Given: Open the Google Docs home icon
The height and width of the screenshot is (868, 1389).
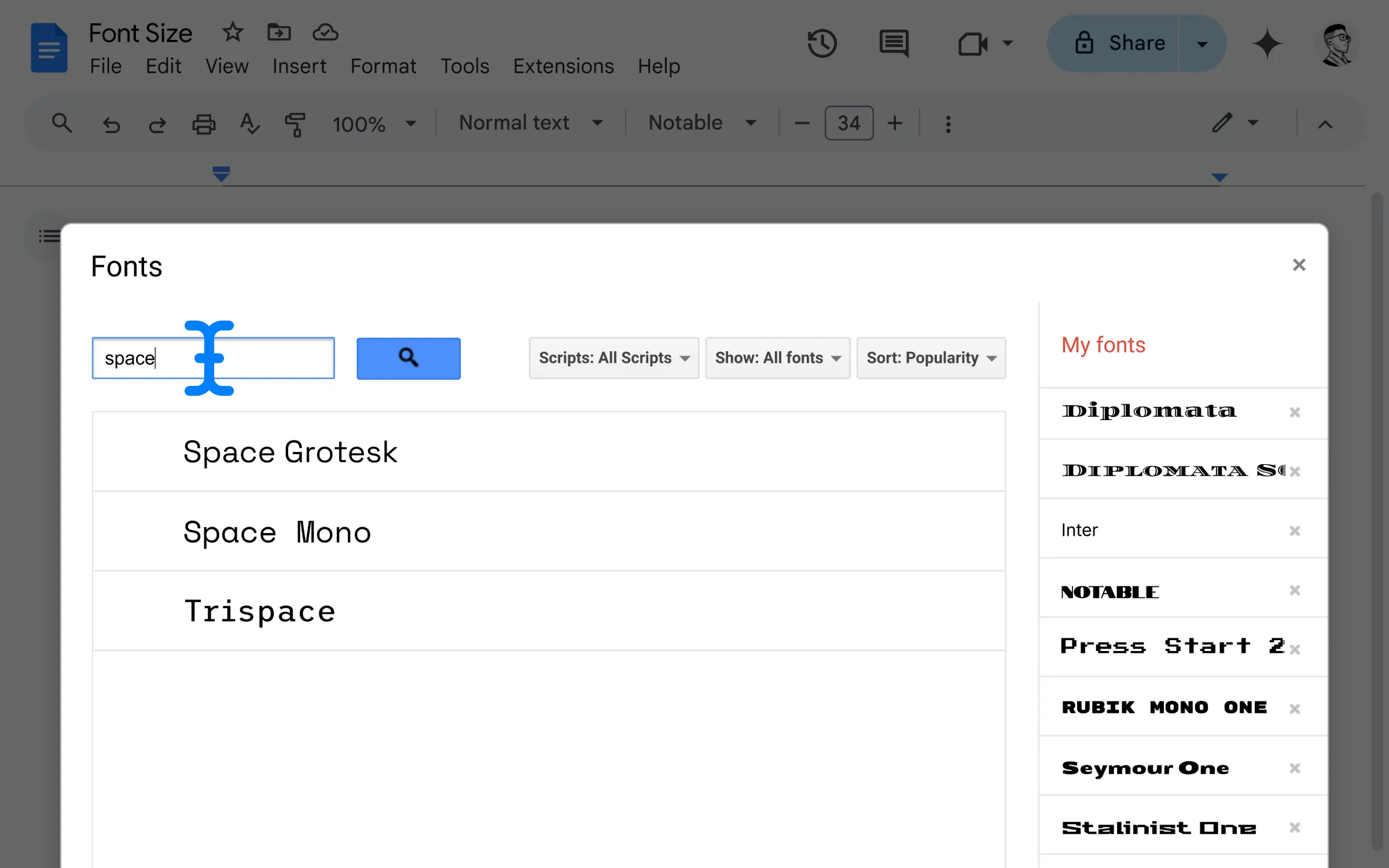Looking at the screenshot, I should pos(49,47).
